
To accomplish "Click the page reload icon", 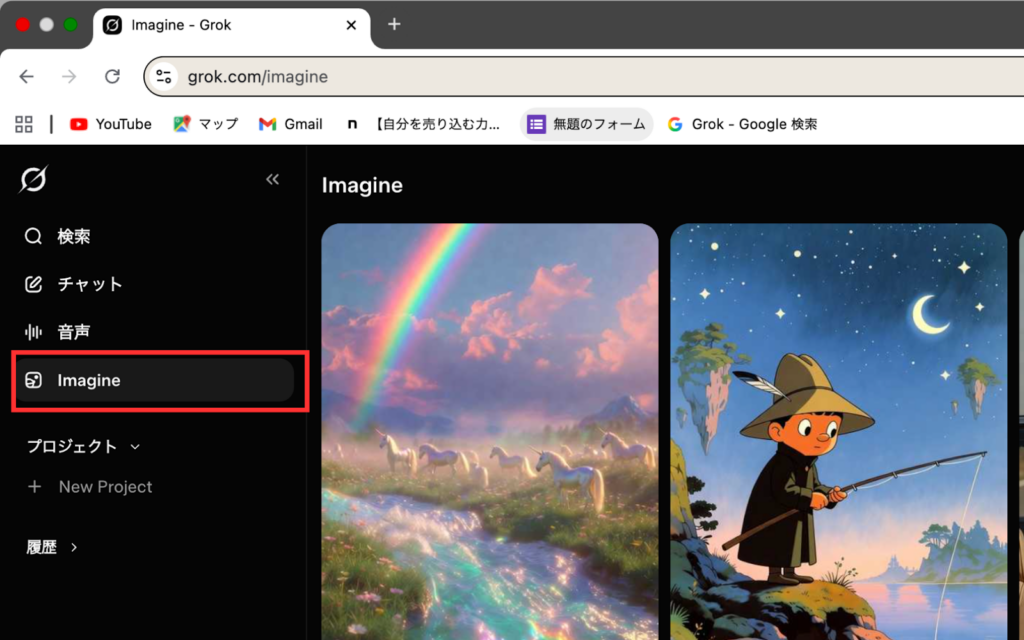I will [x=112, y=76].
